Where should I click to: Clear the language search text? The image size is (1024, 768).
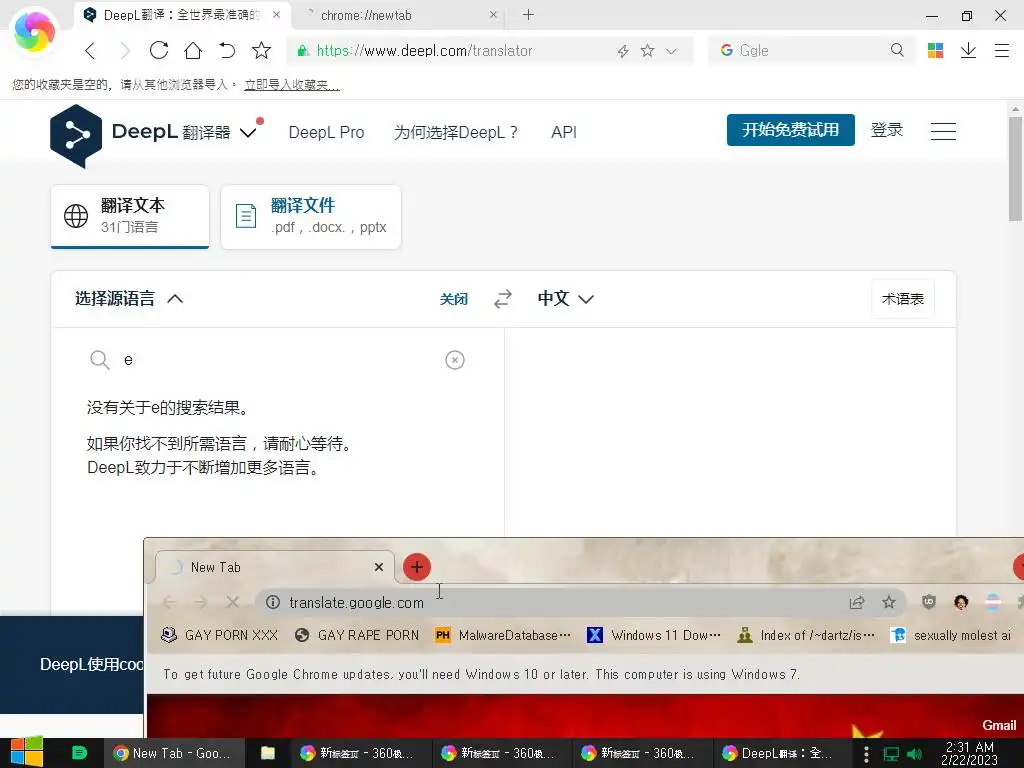tap(455, 360)
